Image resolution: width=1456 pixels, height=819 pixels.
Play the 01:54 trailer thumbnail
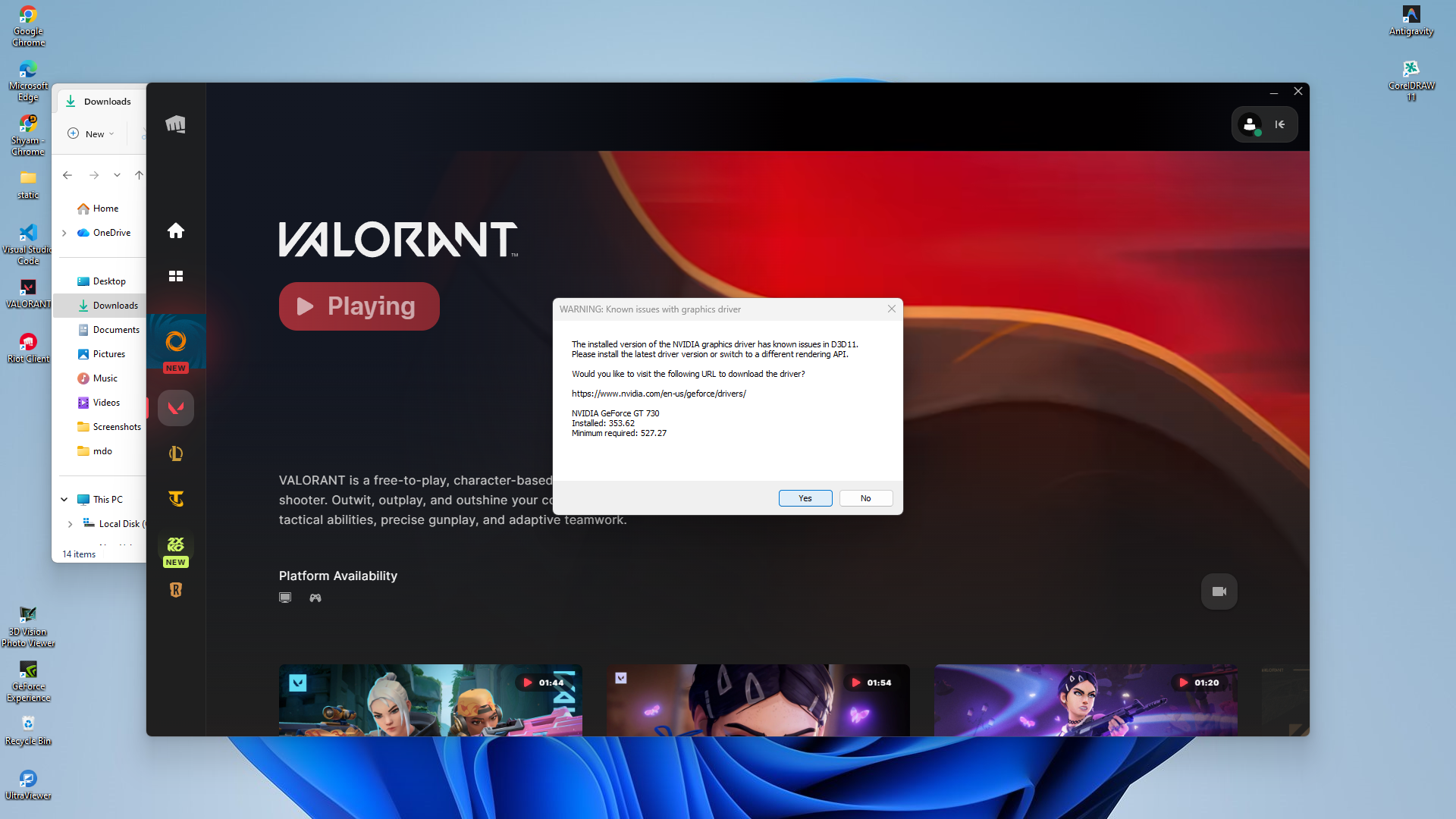(x=758, y=699)
